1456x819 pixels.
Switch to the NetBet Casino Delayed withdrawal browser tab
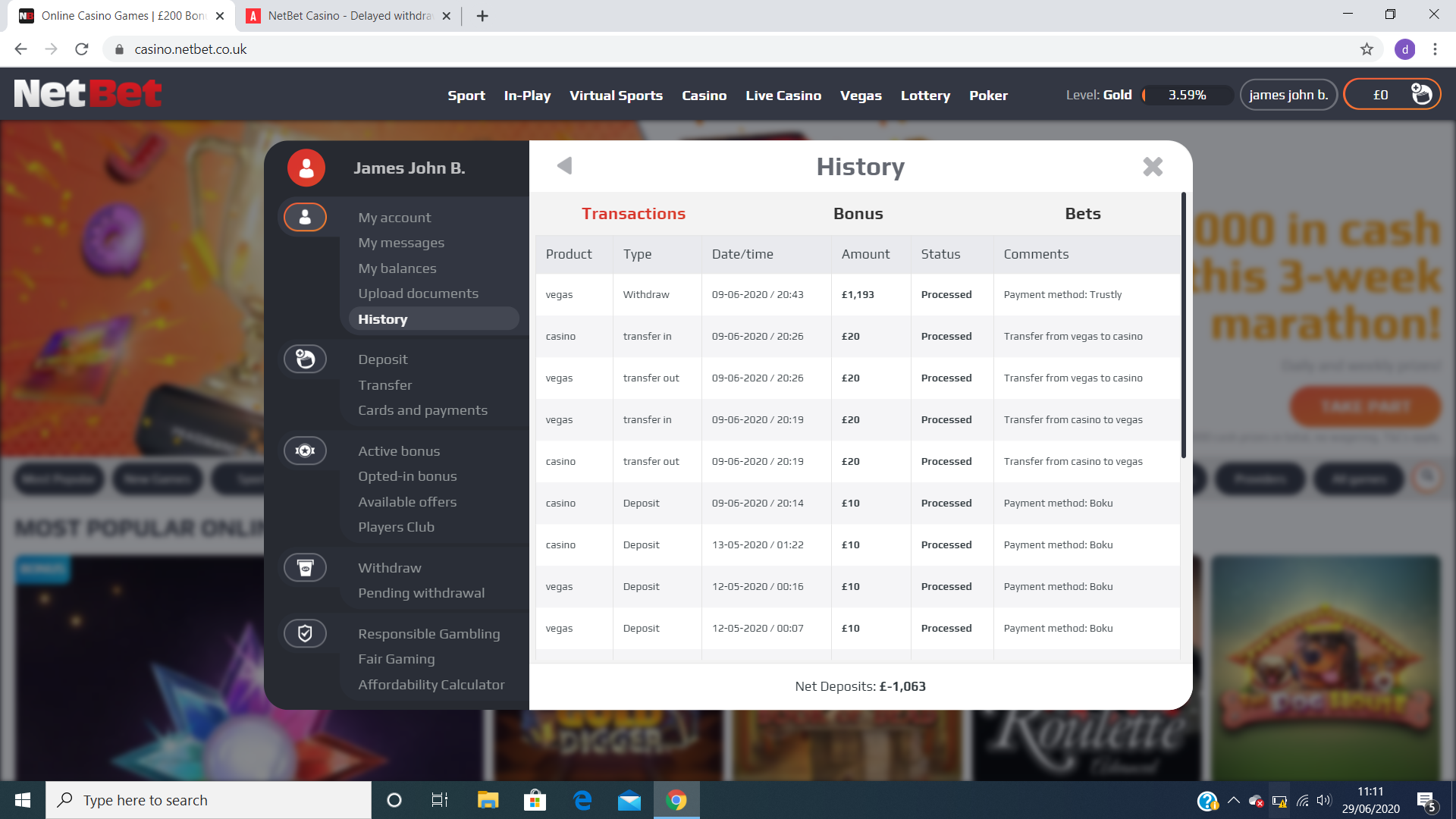[x=349, y=16]
